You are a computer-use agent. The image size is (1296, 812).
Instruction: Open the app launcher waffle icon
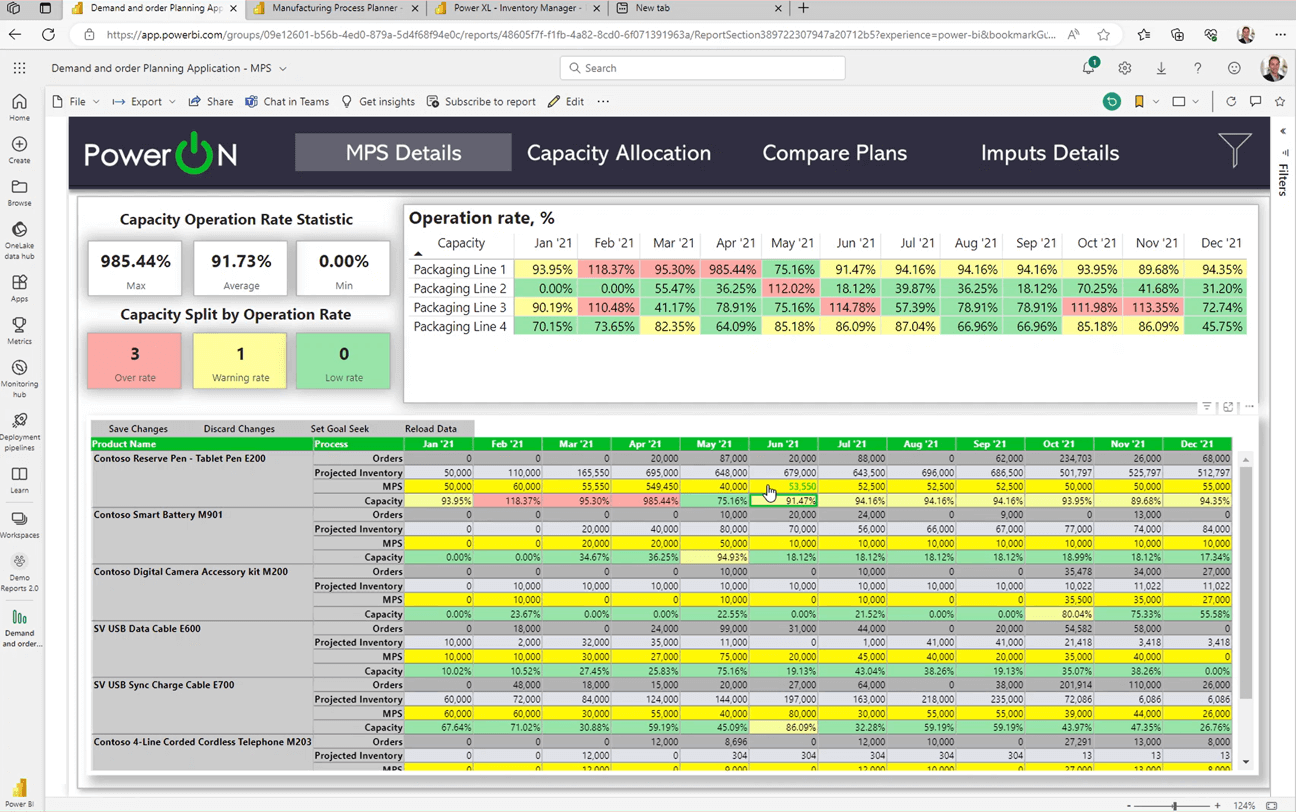(20, 68)
